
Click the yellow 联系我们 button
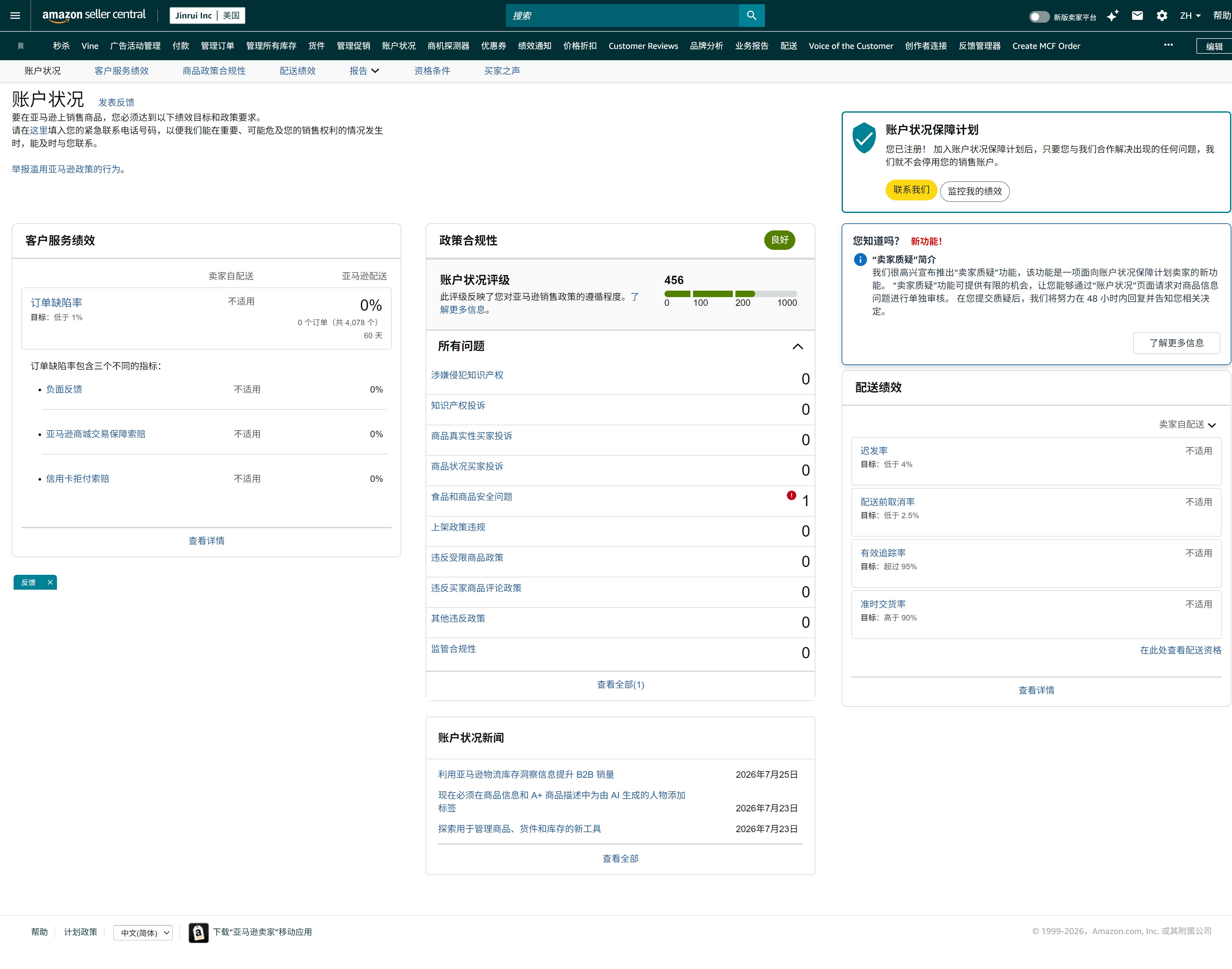pos(911,189)
